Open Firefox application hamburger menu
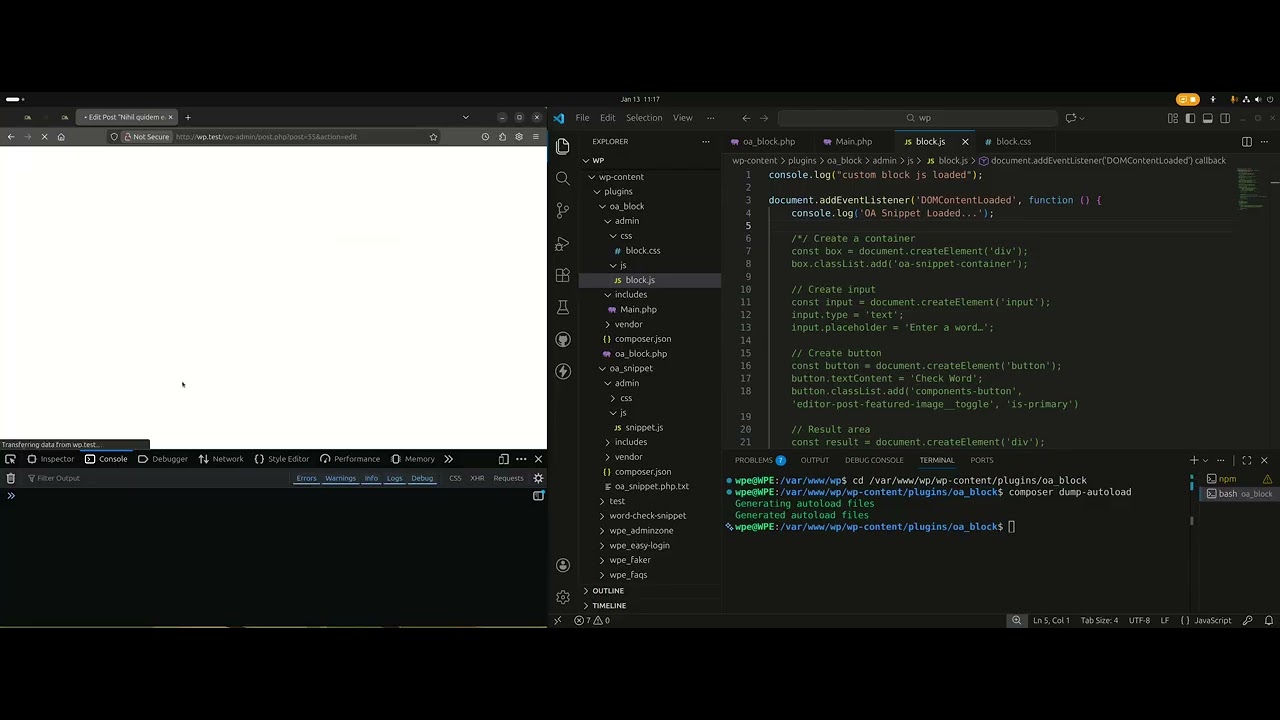This screenshot has width=1280, height=720. point(535,137)
